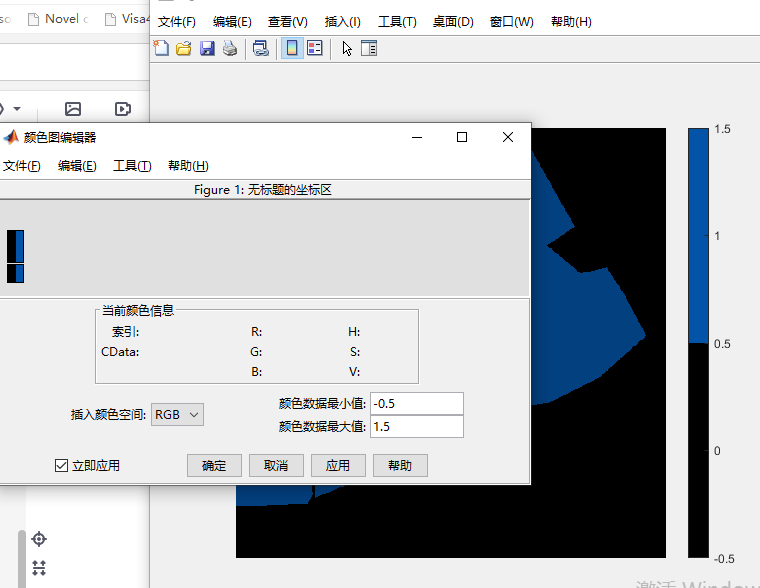Click the blue section of the figure colorbar
Screen dimensions: 760x588
(698, 236)
